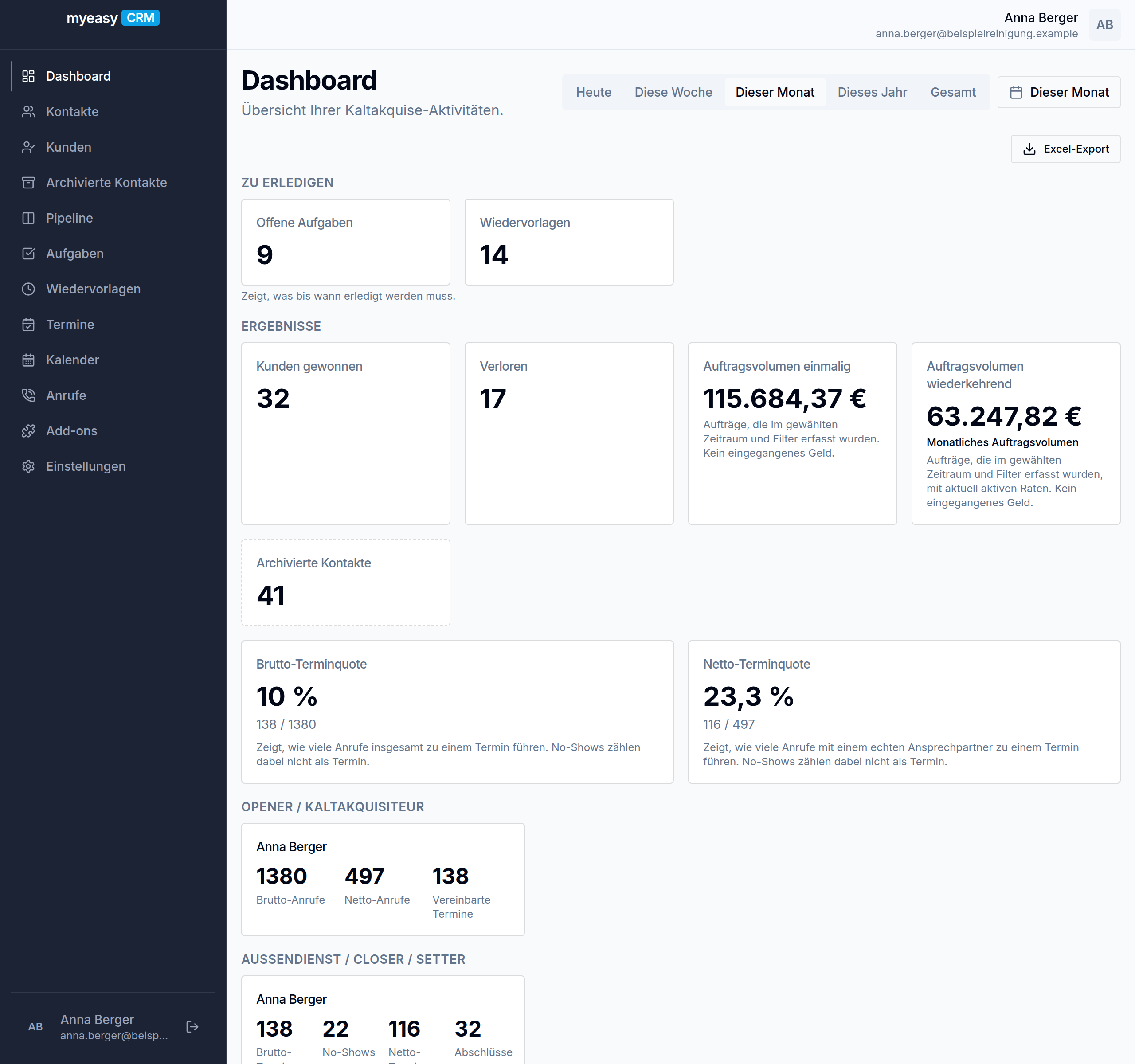Image resolution: width=1135 pixels, height=1064 pixels.
Task: Click the Einstellungen gear icon
Action: [x=28, y=466]
